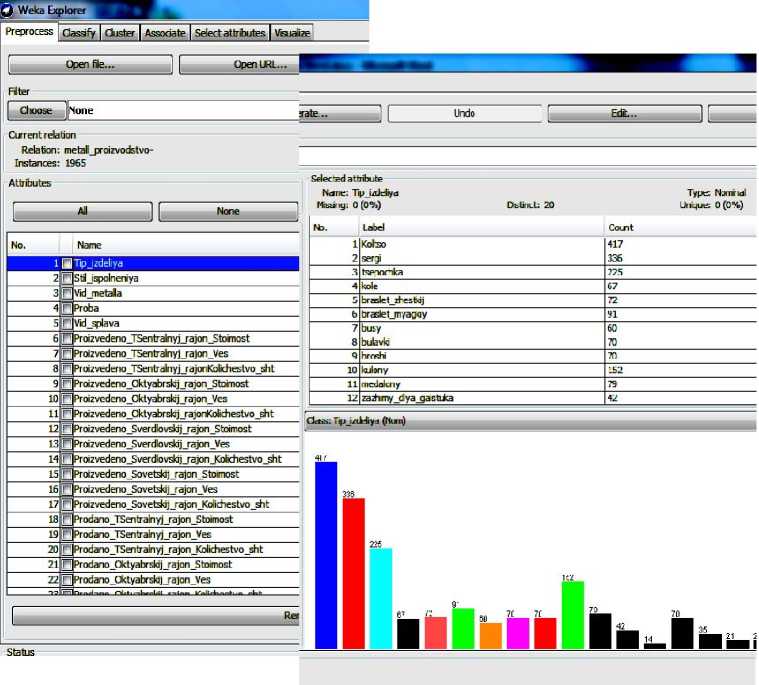Toggle checkbox for Proizvedeno_TSentralnyj_rajon_Stoimost

(67, 338)
